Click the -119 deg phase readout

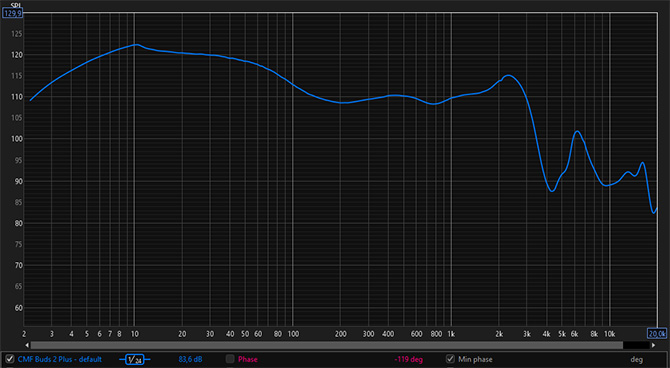(x=408, y=359)
